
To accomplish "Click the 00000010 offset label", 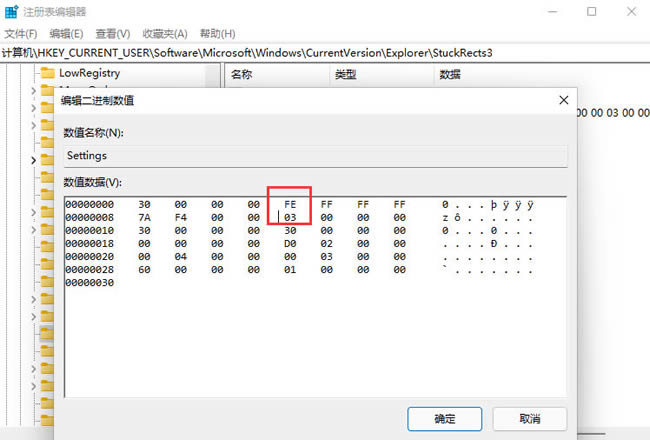I will [90, 231].
